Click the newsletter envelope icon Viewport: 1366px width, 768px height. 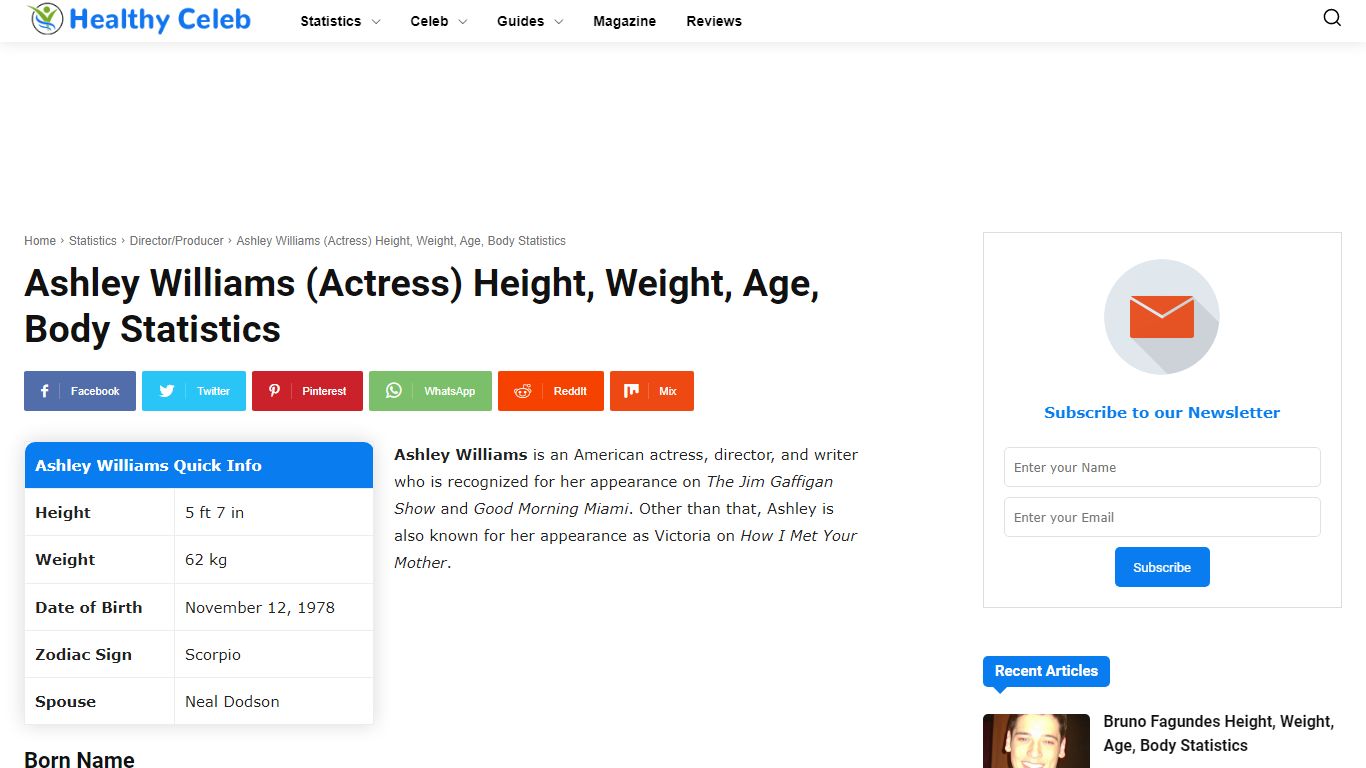pos(1162,317)
